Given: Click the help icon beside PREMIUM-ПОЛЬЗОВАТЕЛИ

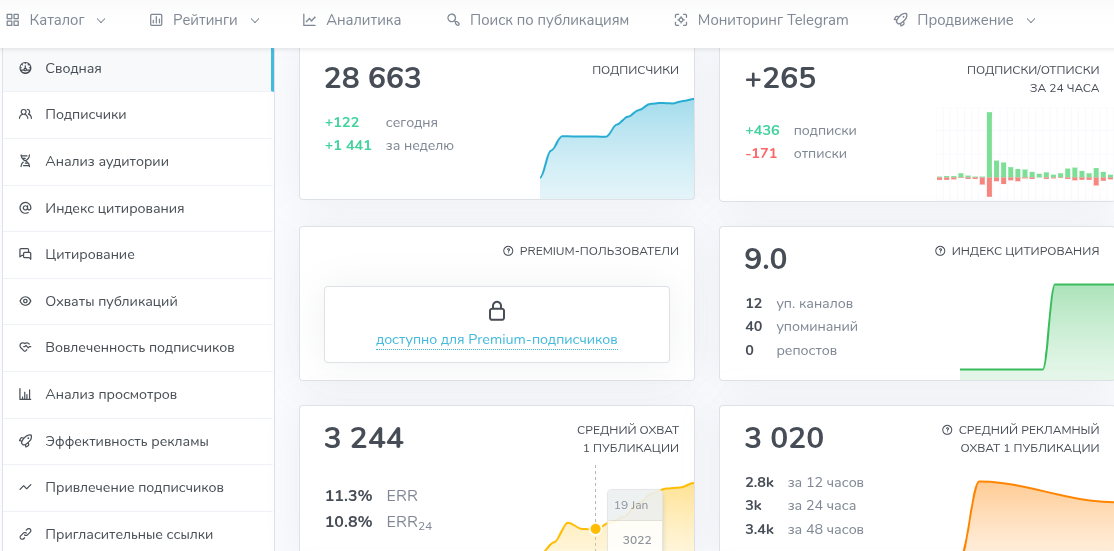Looking at the screenshot, I should coord(507,251).
